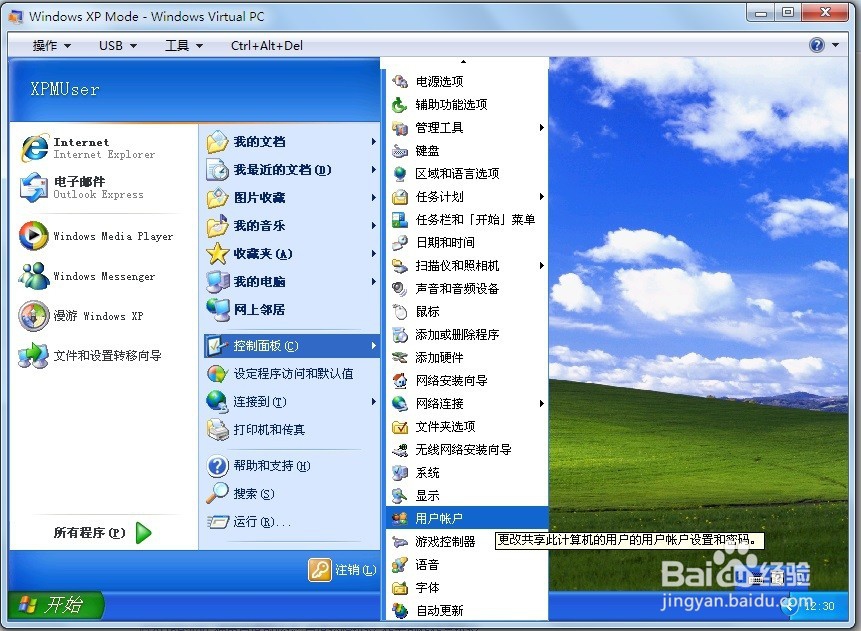Click 电源选项 power options icon
Image resolution: width=861 pixels, height=631 pixels.
400,81
